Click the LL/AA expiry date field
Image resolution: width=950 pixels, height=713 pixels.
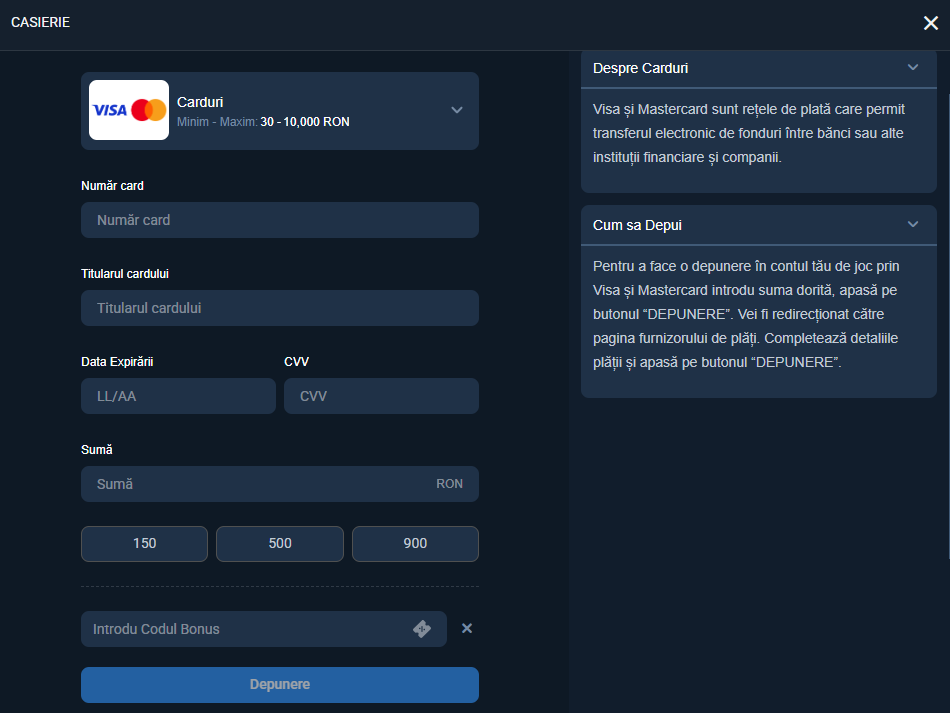pos(178,396)
